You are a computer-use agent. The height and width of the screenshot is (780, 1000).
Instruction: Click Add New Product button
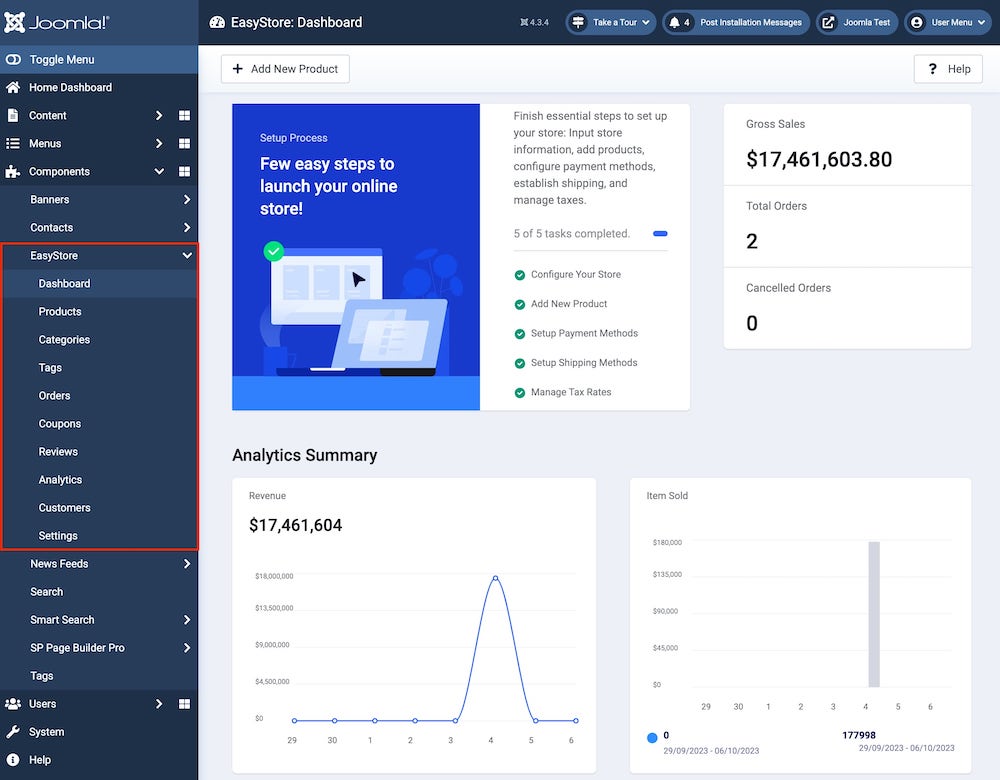coord(285,69)
